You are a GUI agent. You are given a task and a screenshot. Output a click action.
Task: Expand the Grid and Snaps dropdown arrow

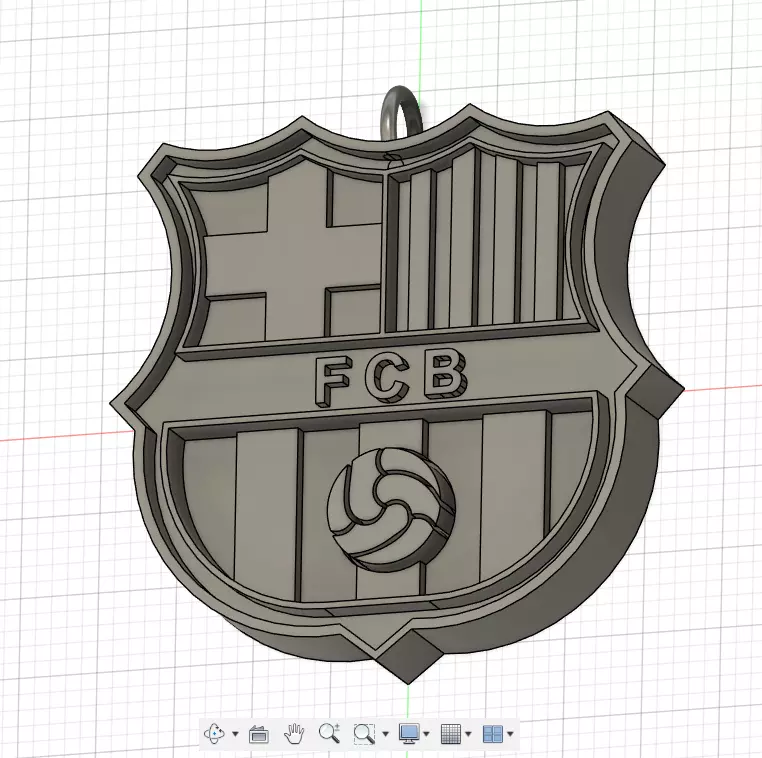468,734
